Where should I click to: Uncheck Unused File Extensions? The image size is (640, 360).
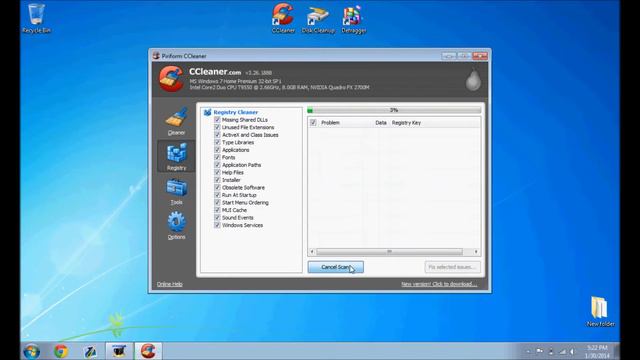pyautogui.click(x=217, y=127)
